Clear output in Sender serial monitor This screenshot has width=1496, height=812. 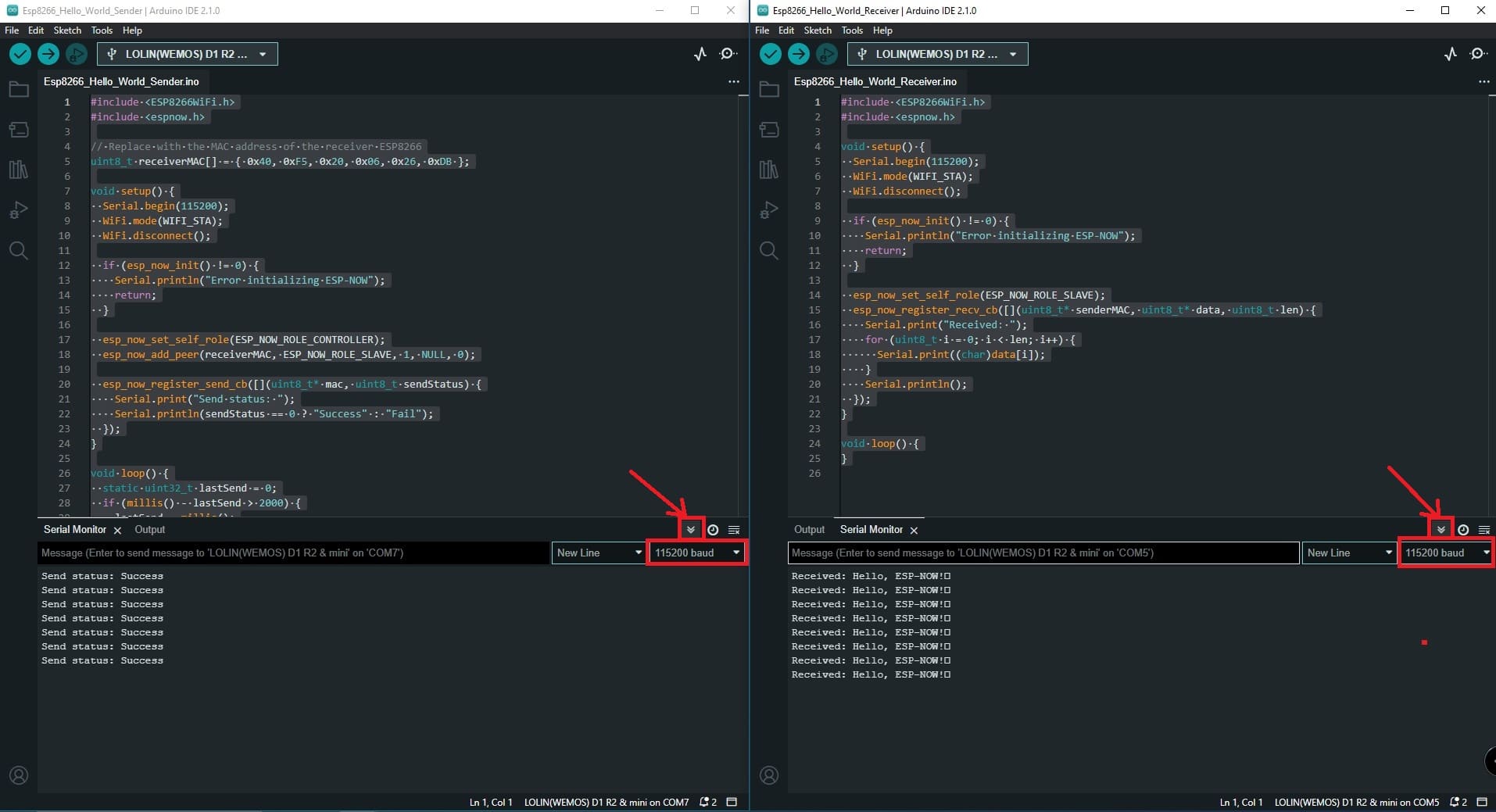click(734, 530)
